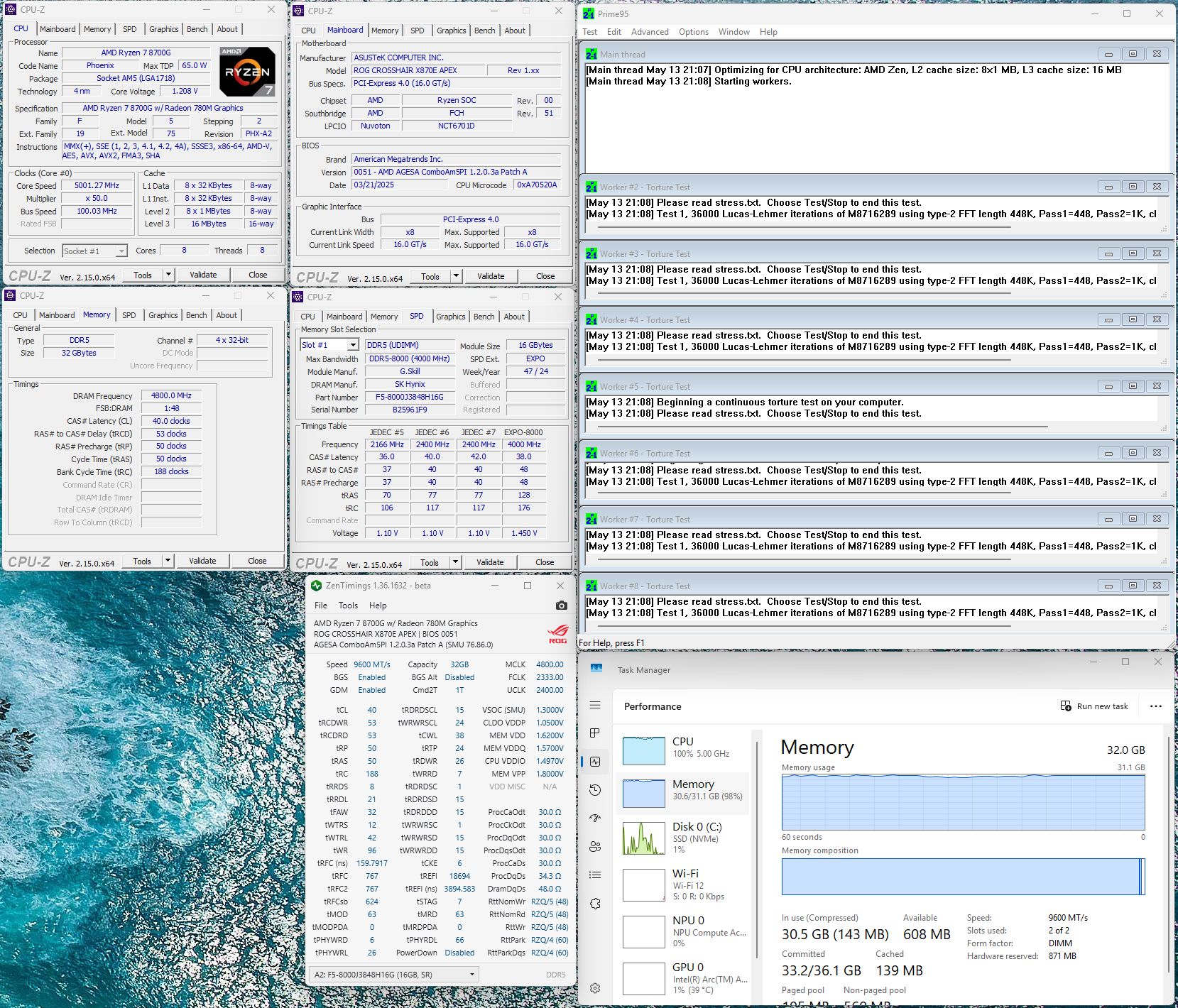The width and height of the screenshot is (1178, 1008).
Task: Minimize Prime95 Worker #4 child window
Action: 1108,319
